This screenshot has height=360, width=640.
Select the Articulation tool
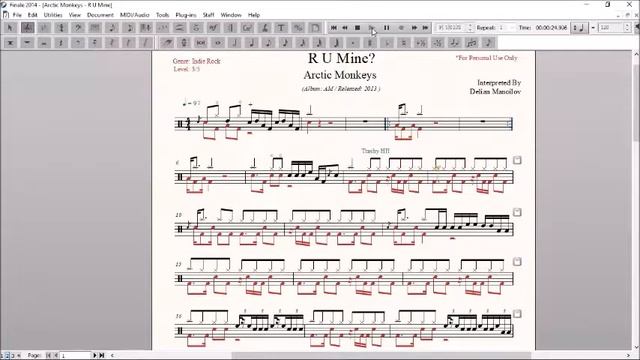pos(196,28)
